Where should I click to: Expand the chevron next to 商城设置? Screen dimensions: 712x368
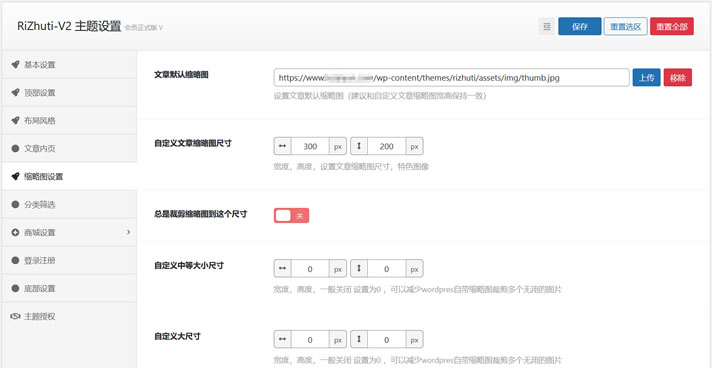[128, 232]
